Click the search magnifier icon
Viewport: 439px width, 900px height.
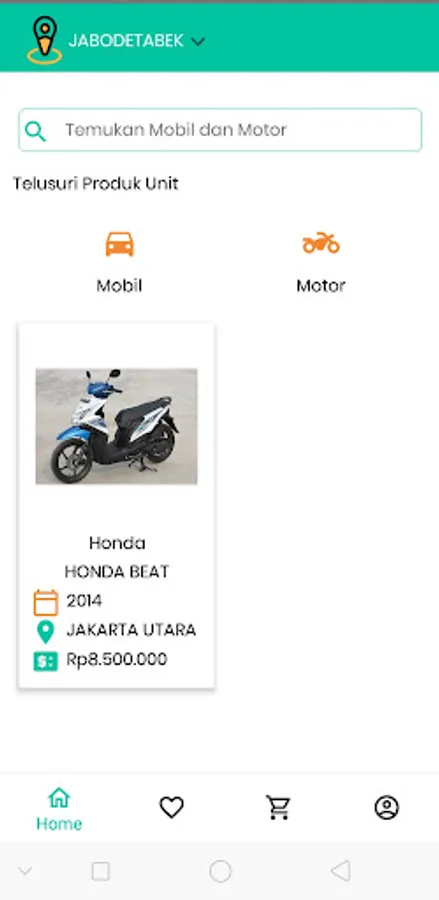point(36,131)
